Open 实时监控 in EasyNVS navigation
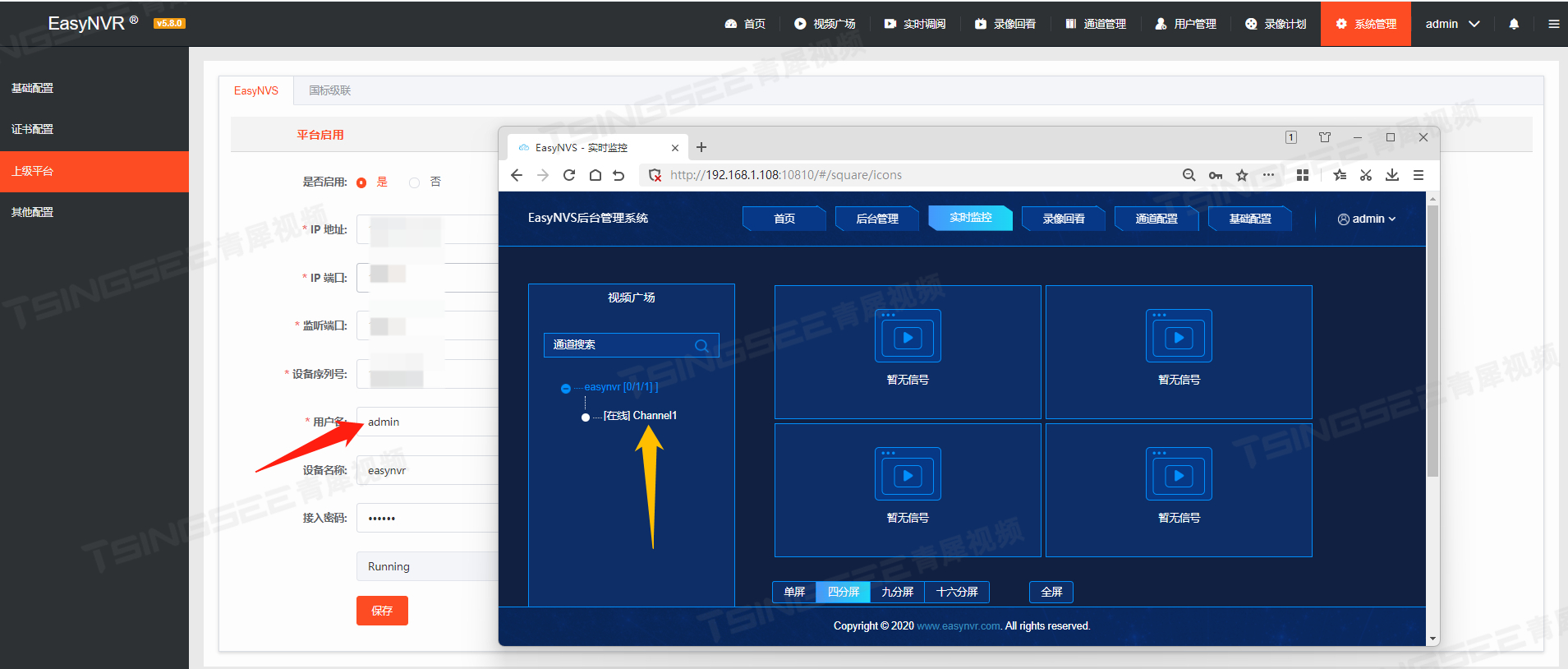The image size is (1568, 669). (x=971, y=218)
